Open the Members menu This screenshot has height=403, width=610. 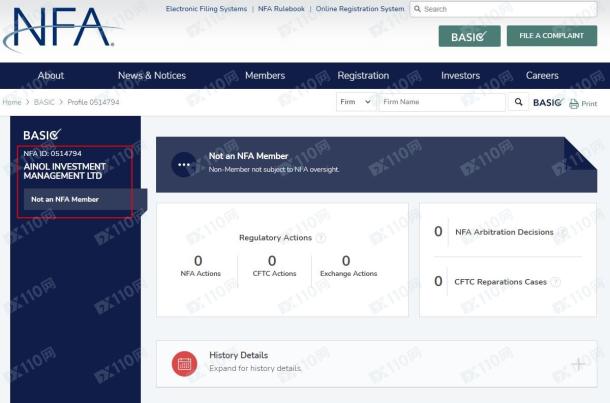(x=265, y=75)
